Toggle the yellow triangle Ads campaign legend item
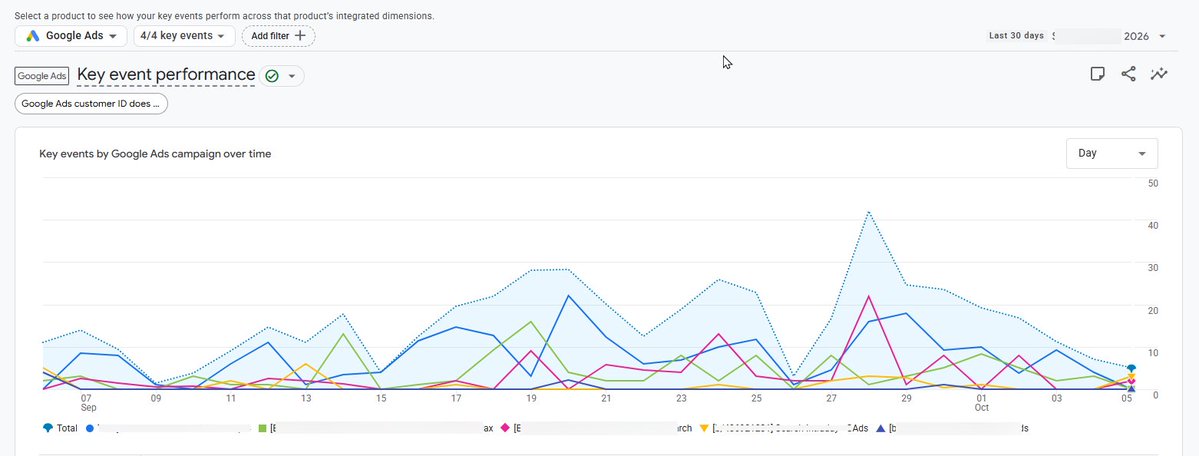This screenshot has height=456, width=1199. point(784,428)
